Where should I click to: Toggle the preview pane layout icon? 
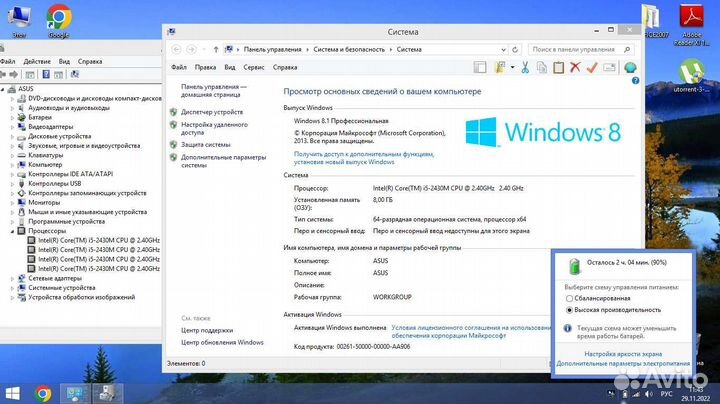pos(480,67)
